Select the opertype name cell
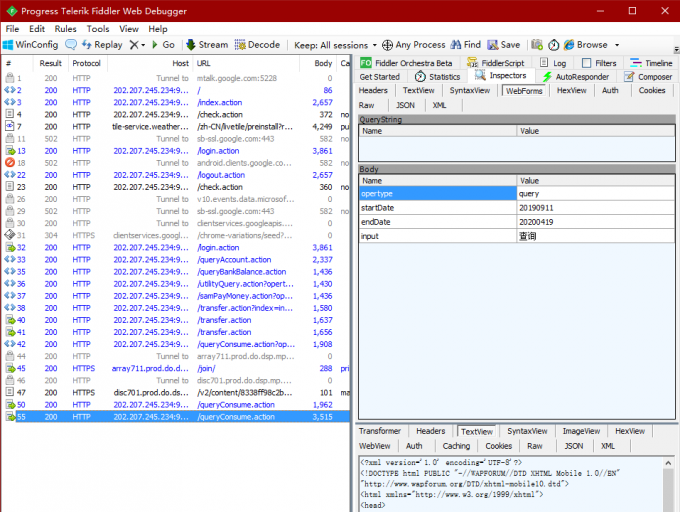 point(438,193)
